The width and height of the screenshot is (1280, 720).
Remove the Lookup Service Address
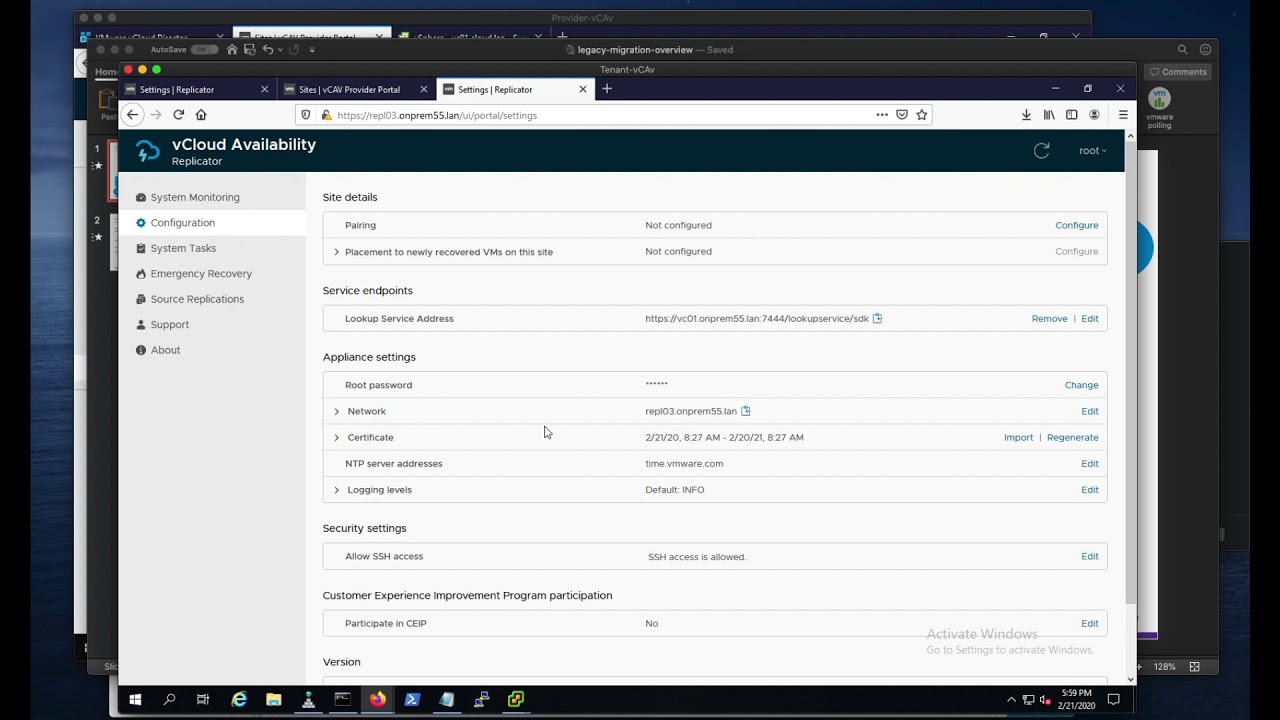pyautogui.click(x=1049, y=319)
